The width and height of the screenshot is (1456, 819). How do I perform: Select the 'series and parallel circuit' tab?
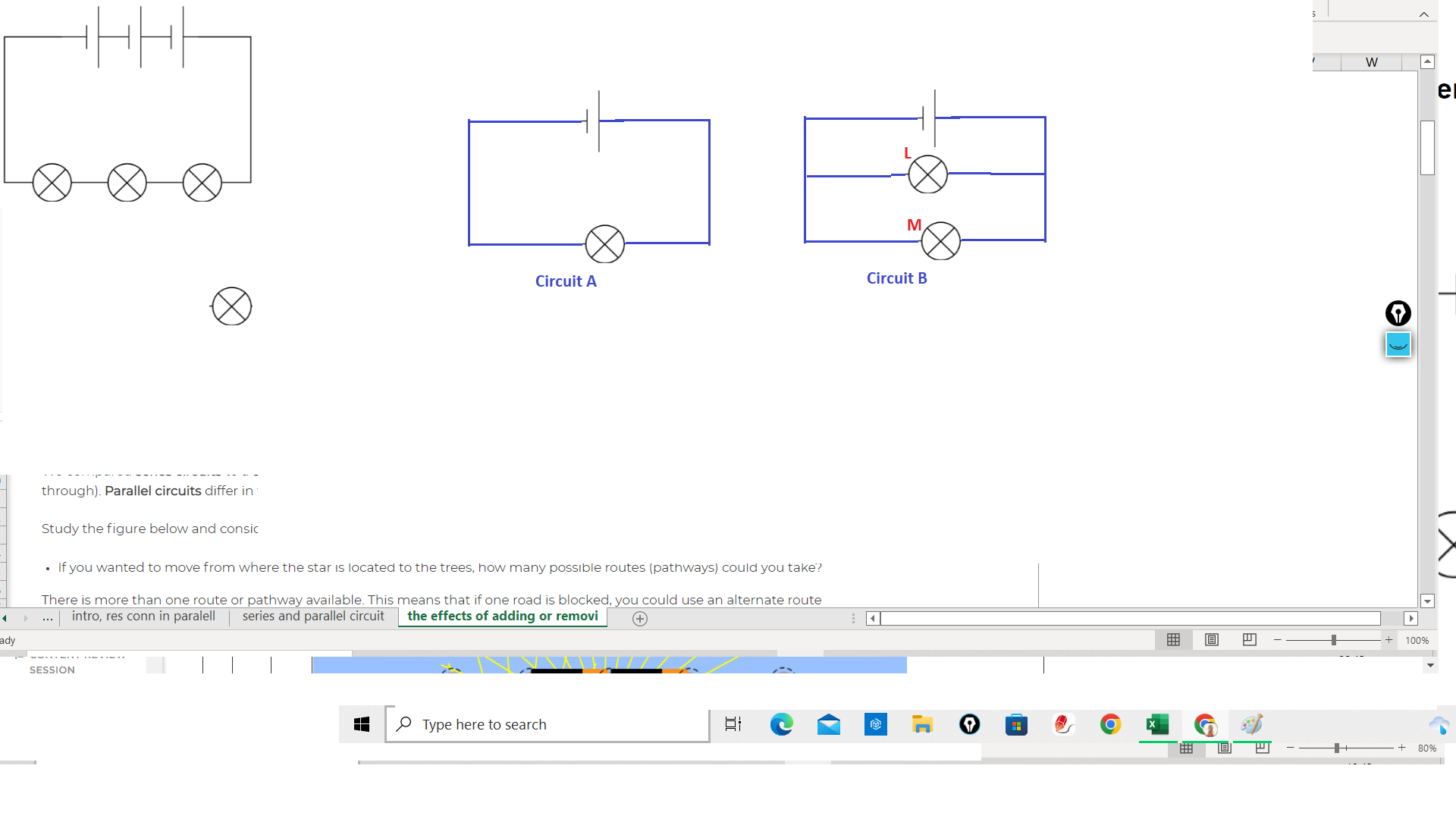click(313, 615)
